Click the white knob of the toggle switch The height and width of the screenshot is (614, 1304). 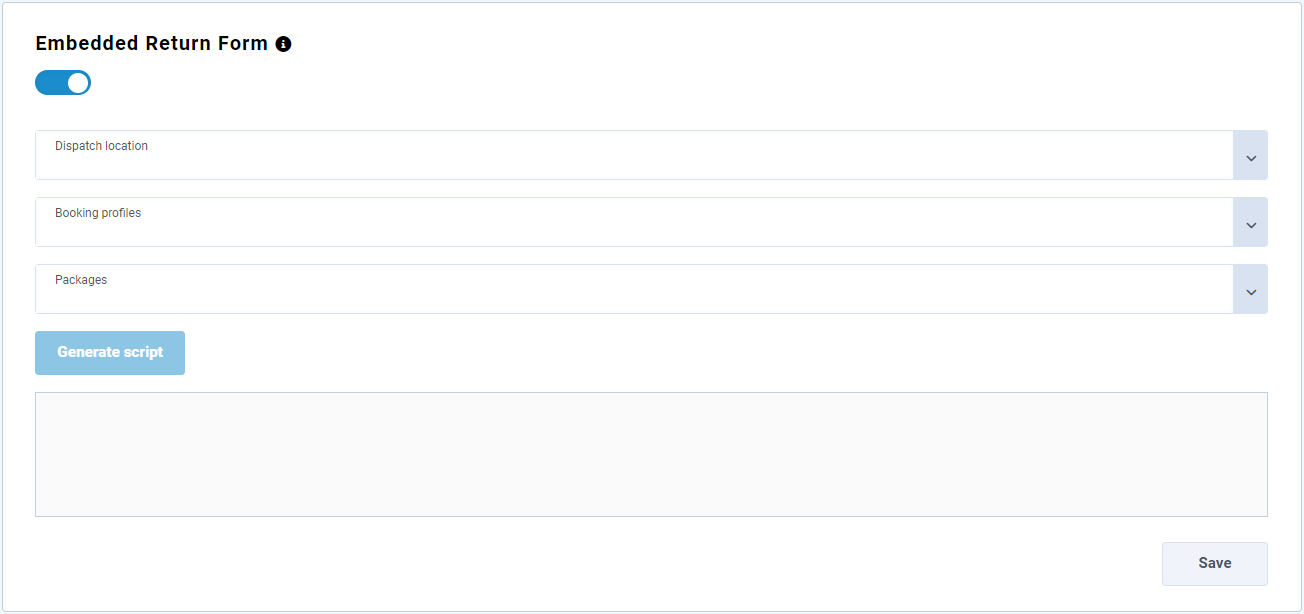click(78, 83)
